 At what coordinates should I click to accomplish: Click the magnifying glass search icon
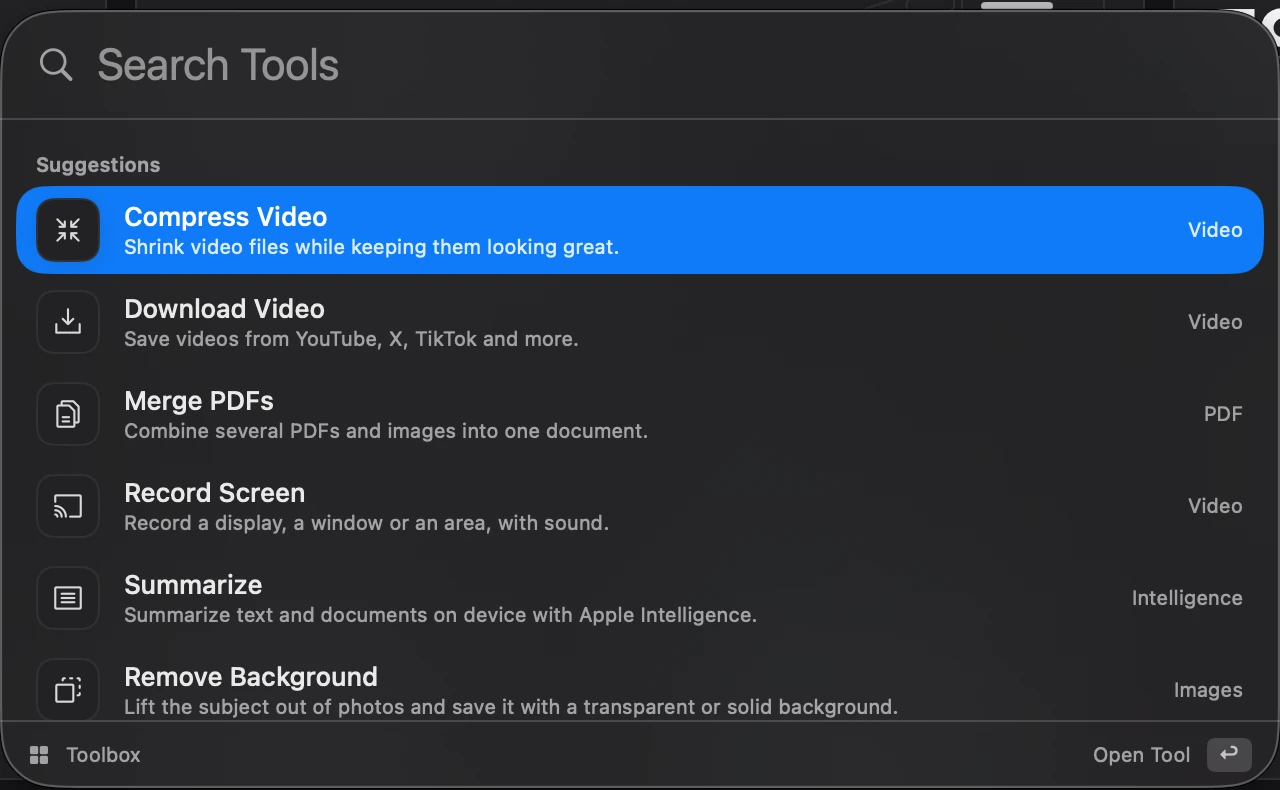pyautogui.click(x=56, y=66)
